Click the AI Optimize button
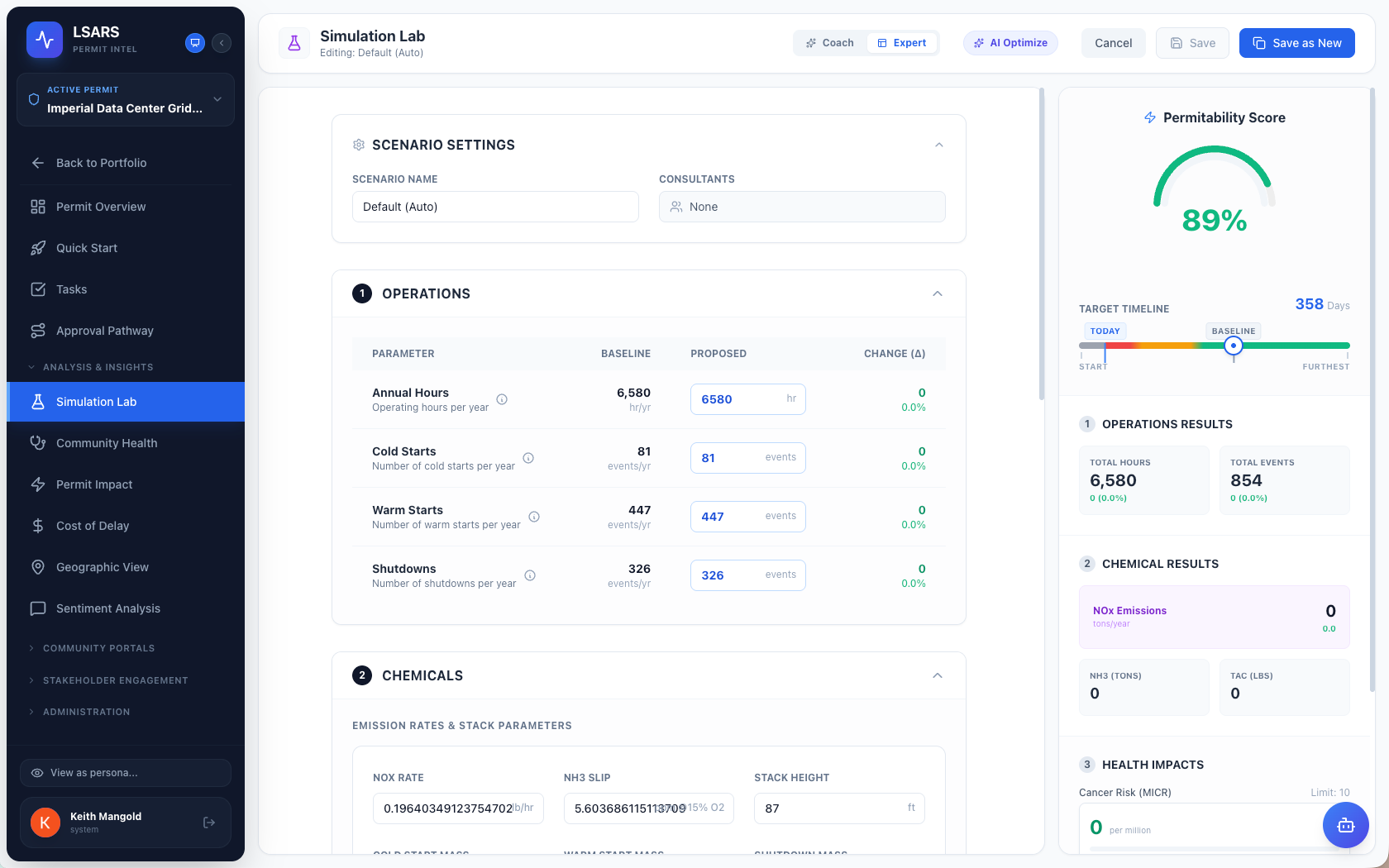Screen dimensions: 1389x868 1010,43
